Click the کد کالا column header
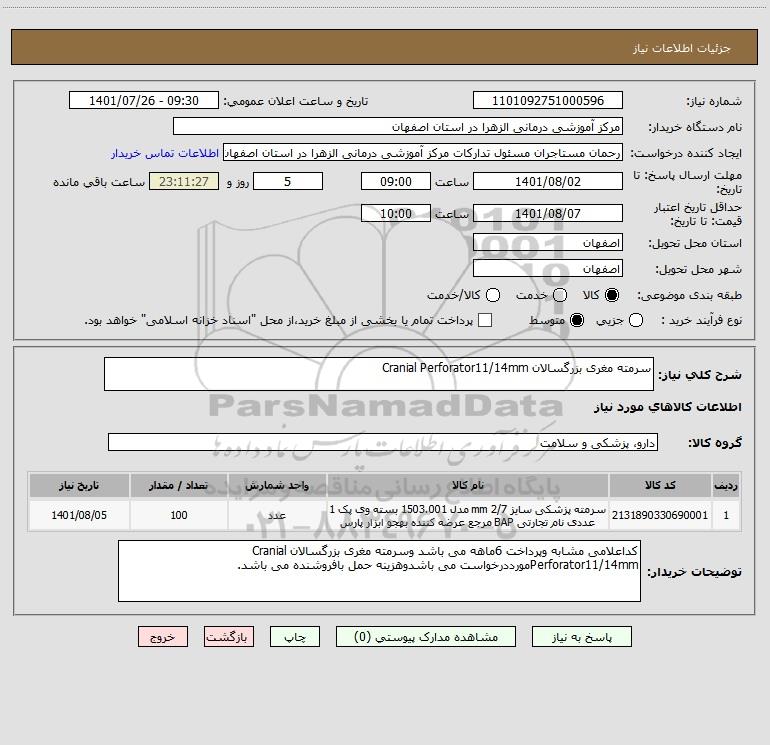770x745 pixels. (660, 485)
